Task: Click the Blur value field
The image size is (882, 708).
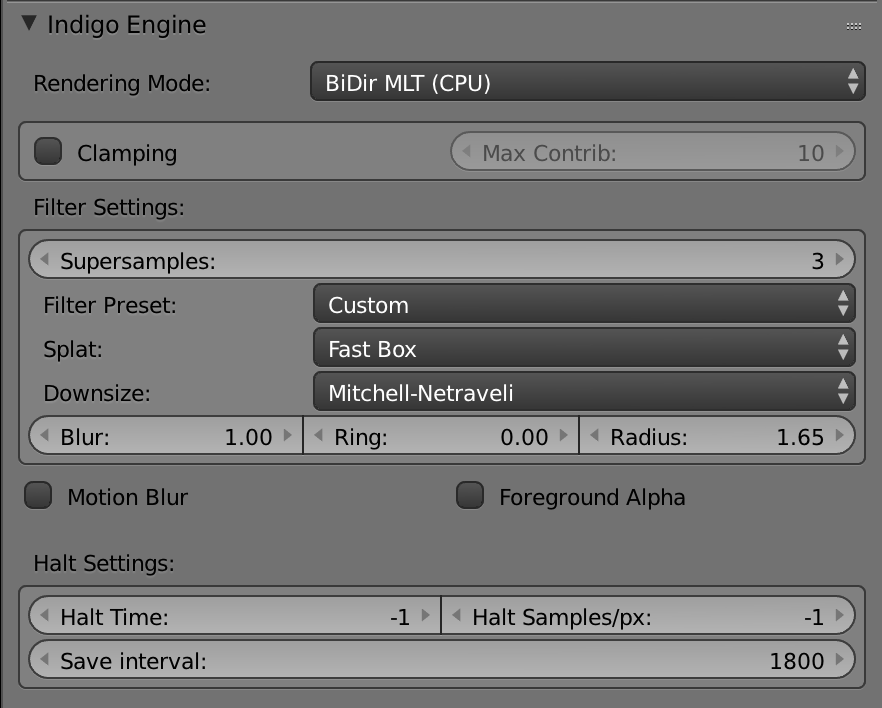Action: 165,436
